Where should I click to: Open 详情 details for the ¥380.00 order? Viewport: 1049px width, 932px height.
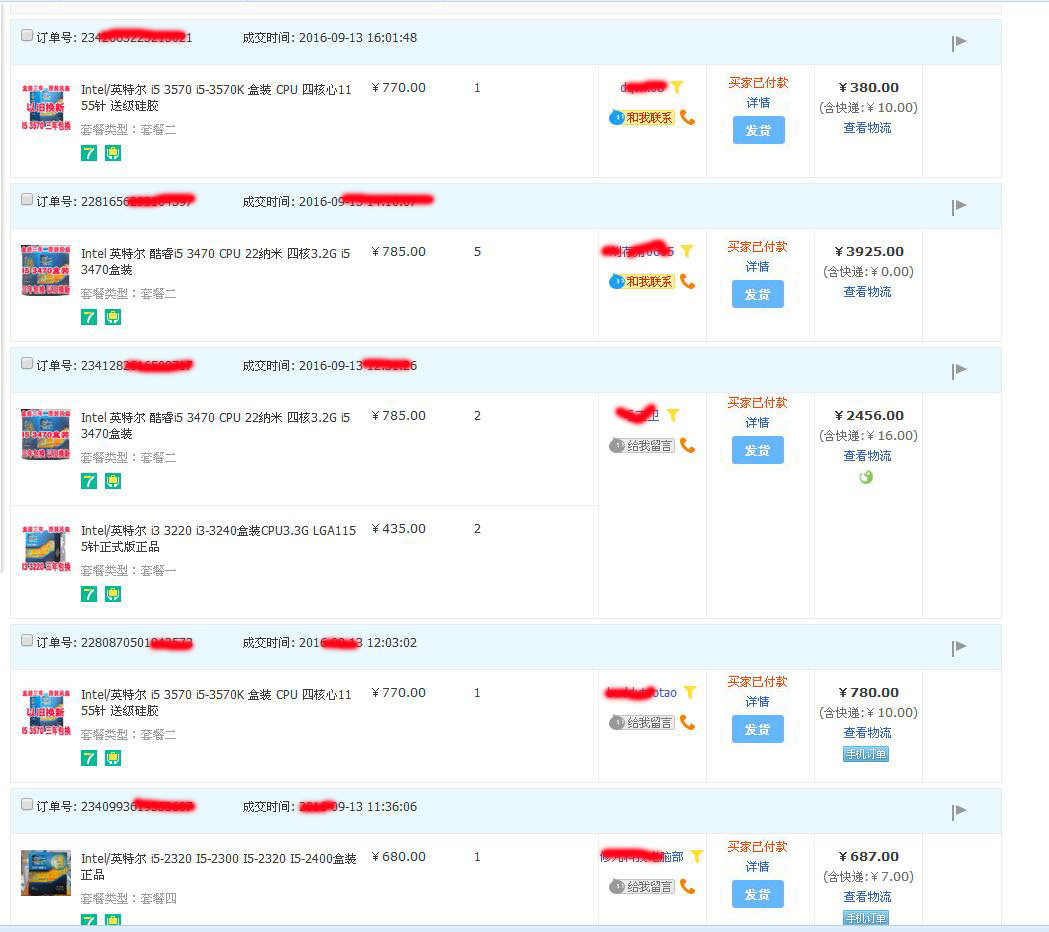pos(758,102)
